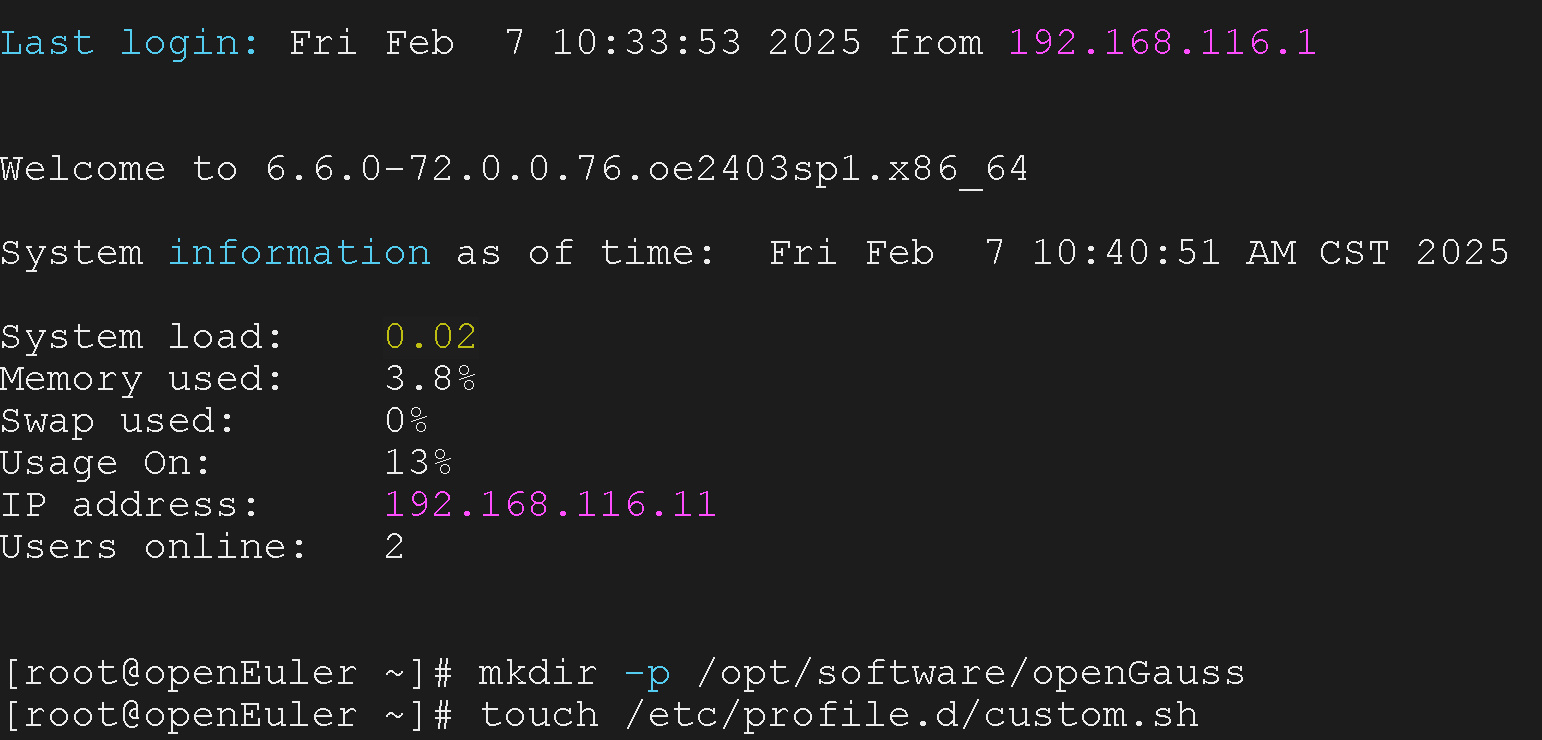The width and height of the screenshot is (1542, 740).
Task: Click the magenta IP address 192.168.116.11
Action: coord(550,504)
